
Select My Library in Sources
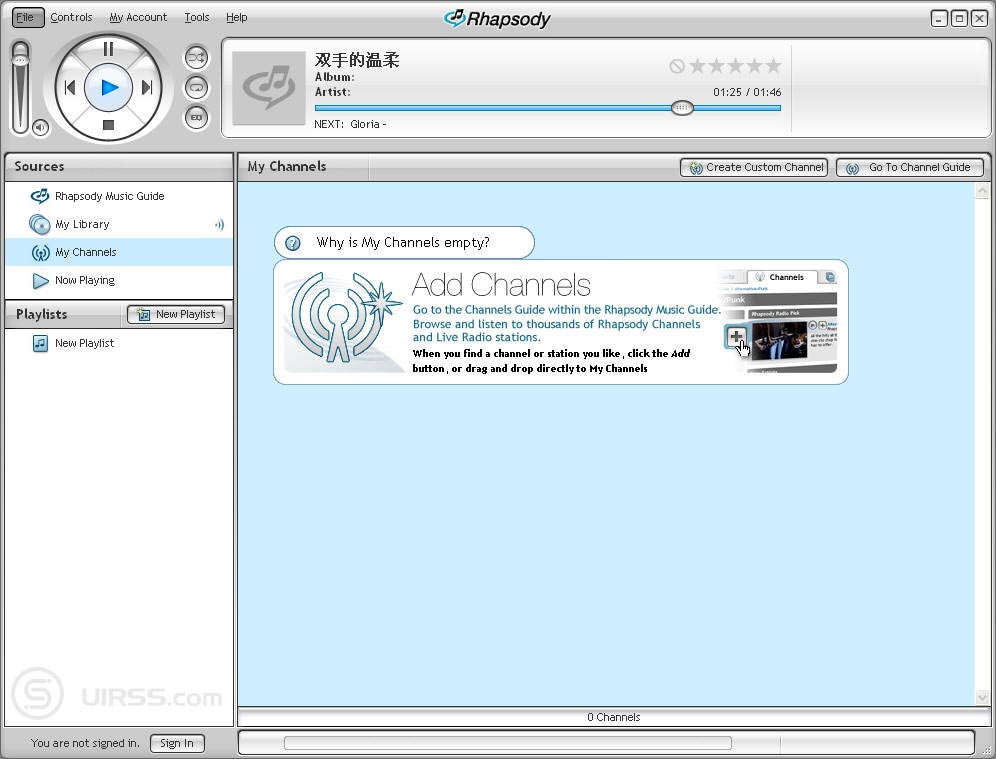point(82,224)
